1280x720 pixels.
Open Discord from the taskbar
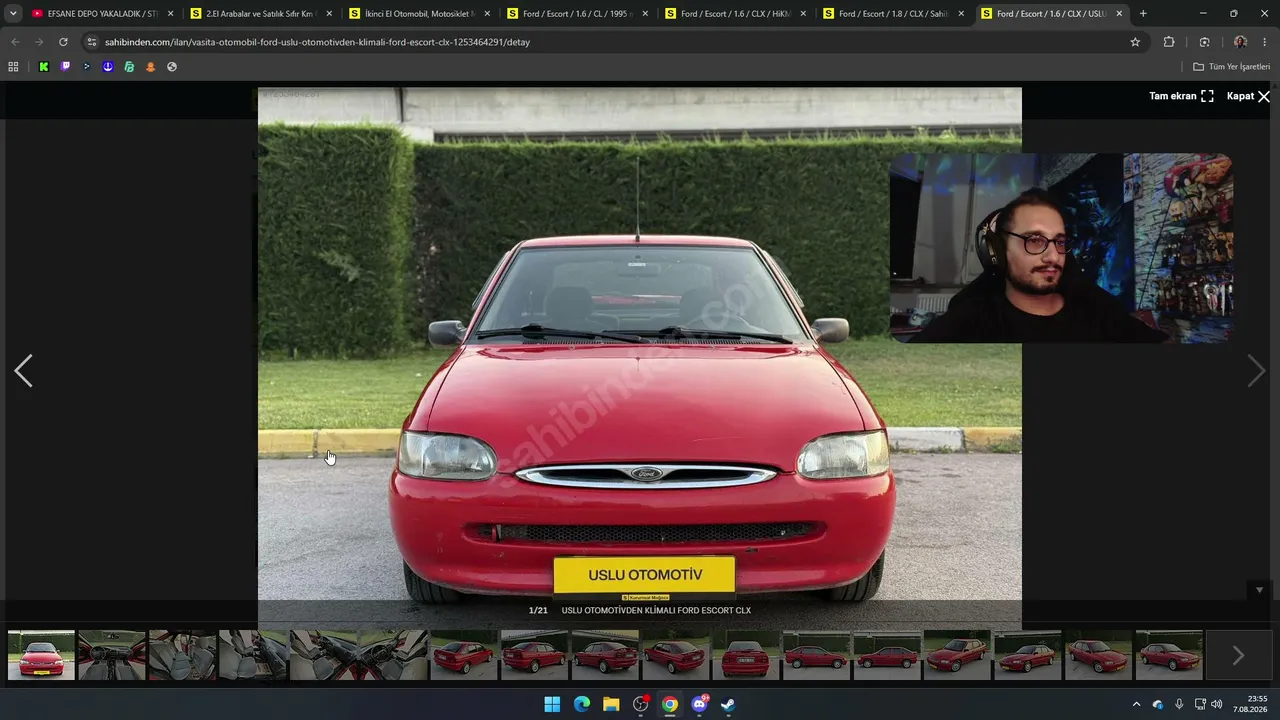[x=699, y=704]
